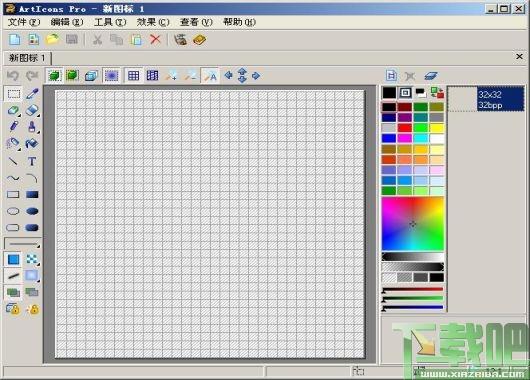Select the flood fill bucket tool

tap(32, 143)
